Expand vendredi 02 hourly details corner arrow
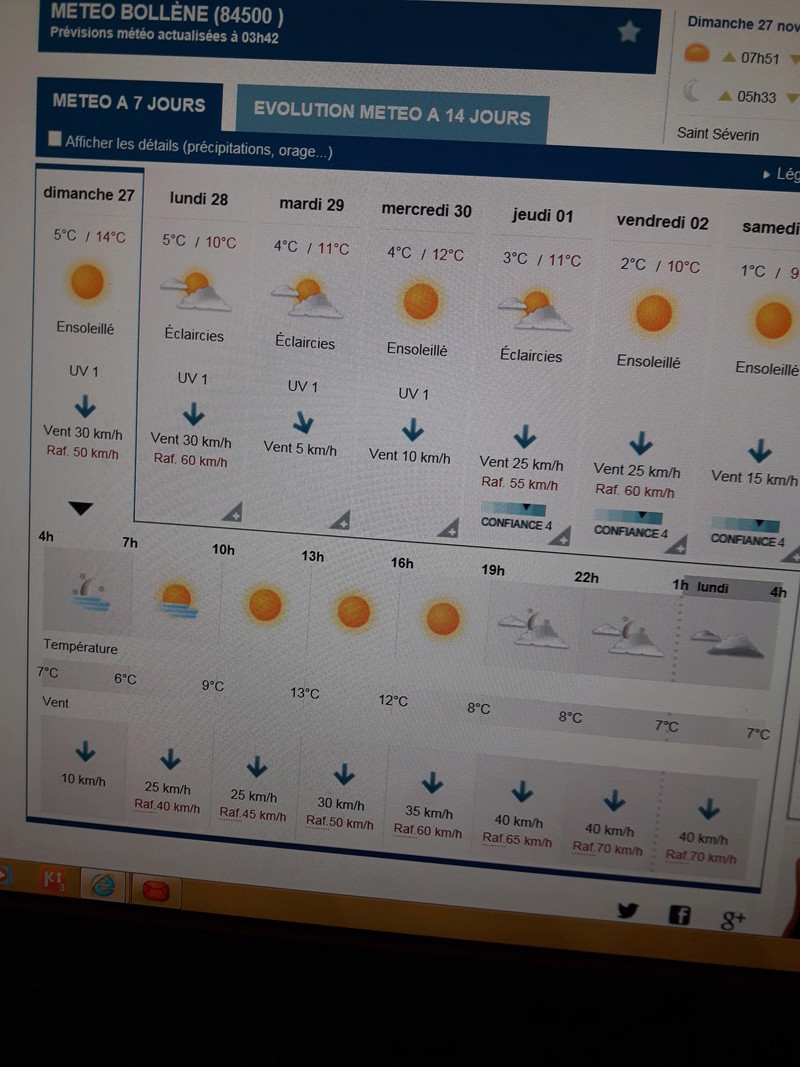The height and width of the screenshot is (1067, 800). (676, 544)
